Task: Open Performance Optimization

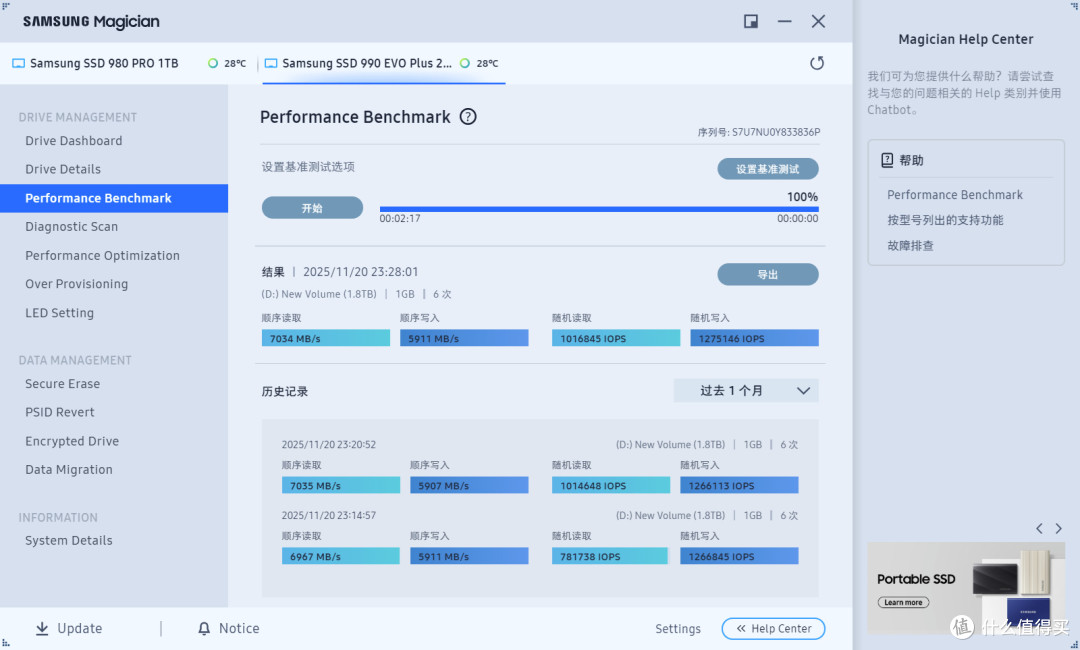Action: (x=103, y=255)
